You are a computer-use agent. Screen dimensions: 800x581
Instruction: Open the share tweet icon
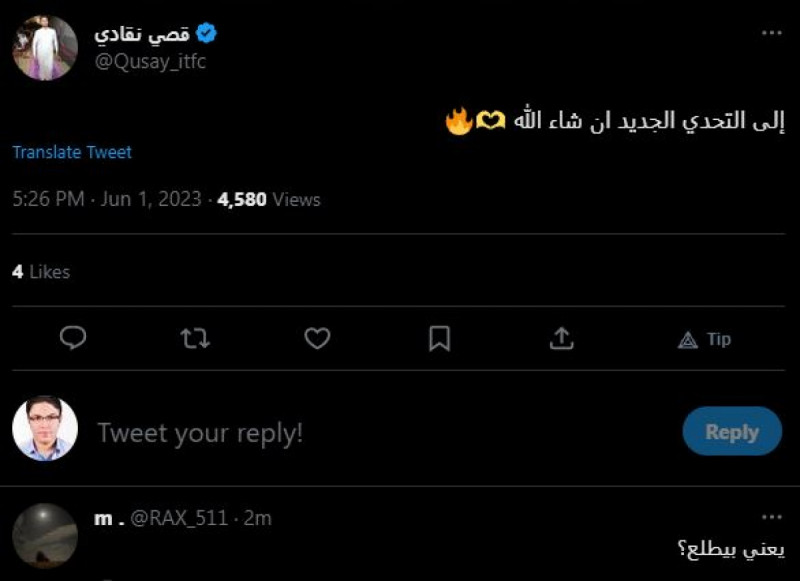[561, 338]
